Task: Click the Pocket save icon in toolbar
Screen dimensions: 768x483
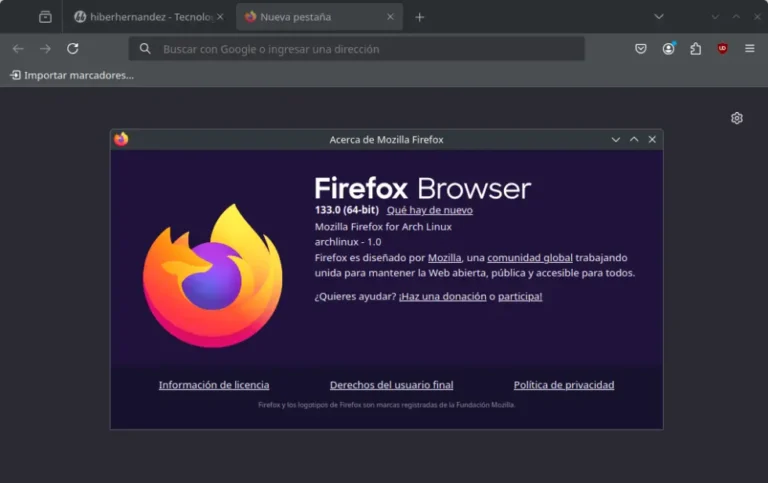Action: click(x=641, y=48)
